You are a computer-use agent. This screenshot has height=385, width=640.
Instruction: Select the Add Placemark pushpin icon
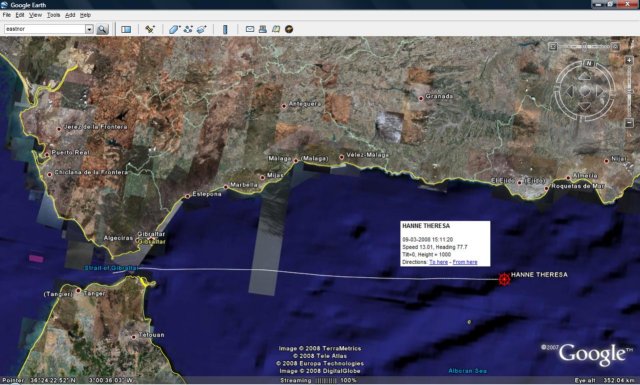pyautogui.click(x=150, y=29)
